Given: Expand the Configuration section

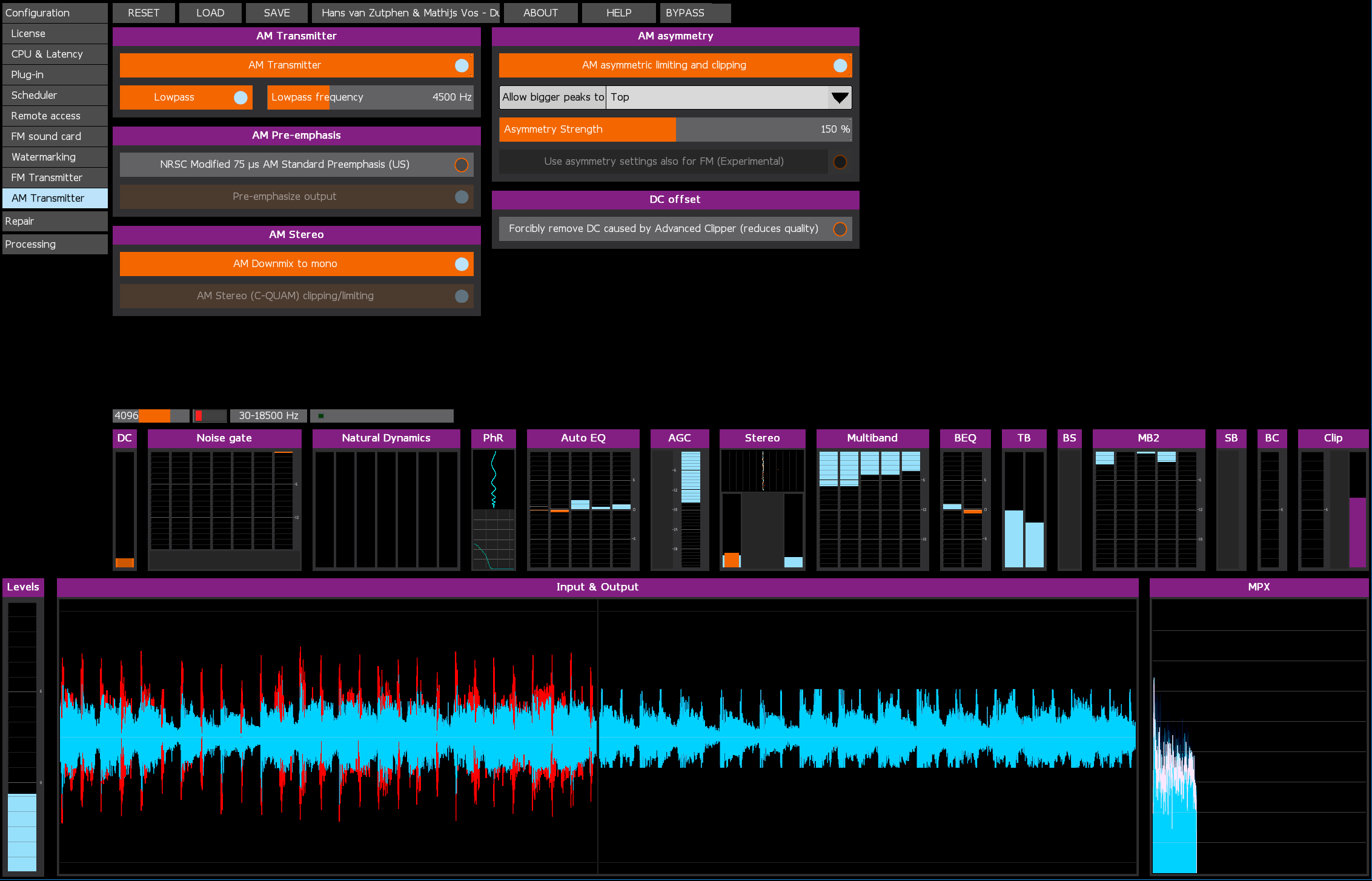Looking at the screenshot, I should [x=55, y=13].
